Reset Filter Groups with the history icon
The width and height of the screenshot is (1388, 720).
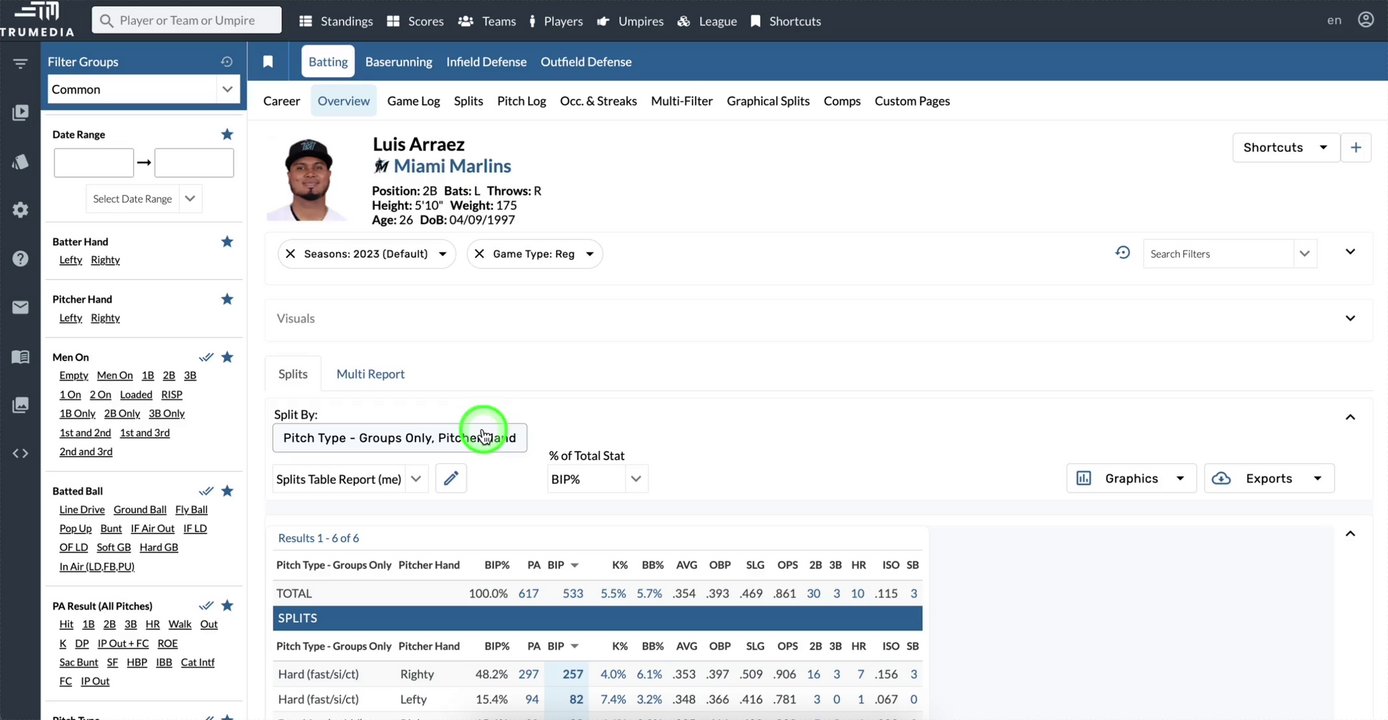click(x=227, y=62)
